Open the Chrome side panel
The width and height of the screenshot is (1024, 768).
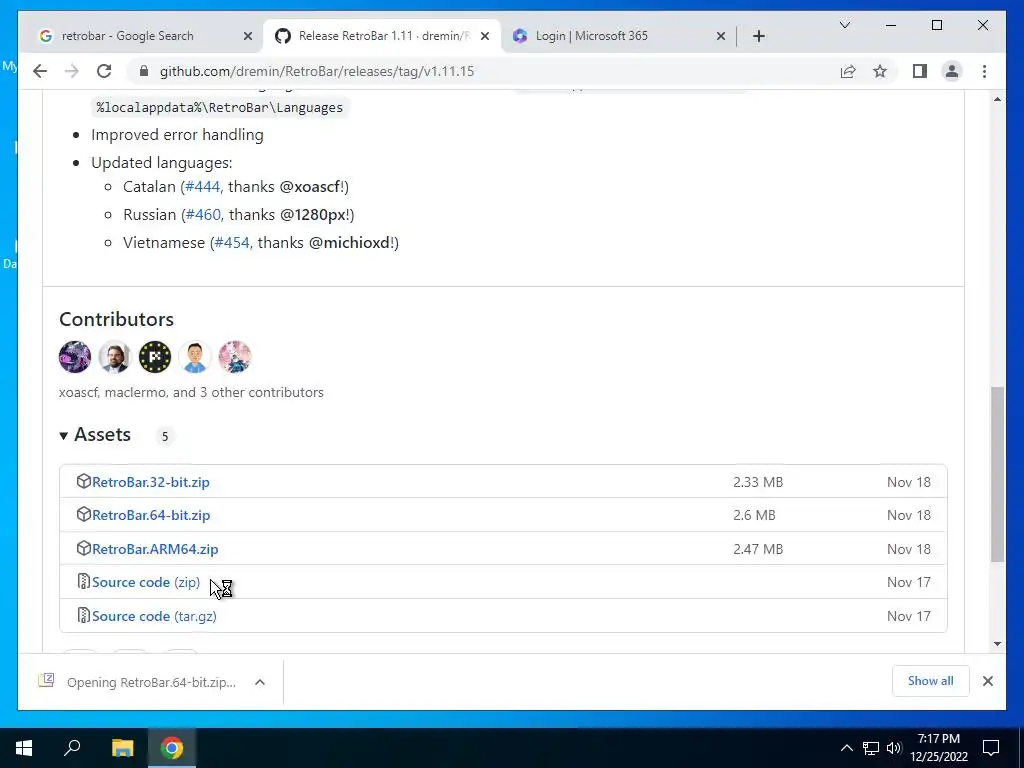920,71
